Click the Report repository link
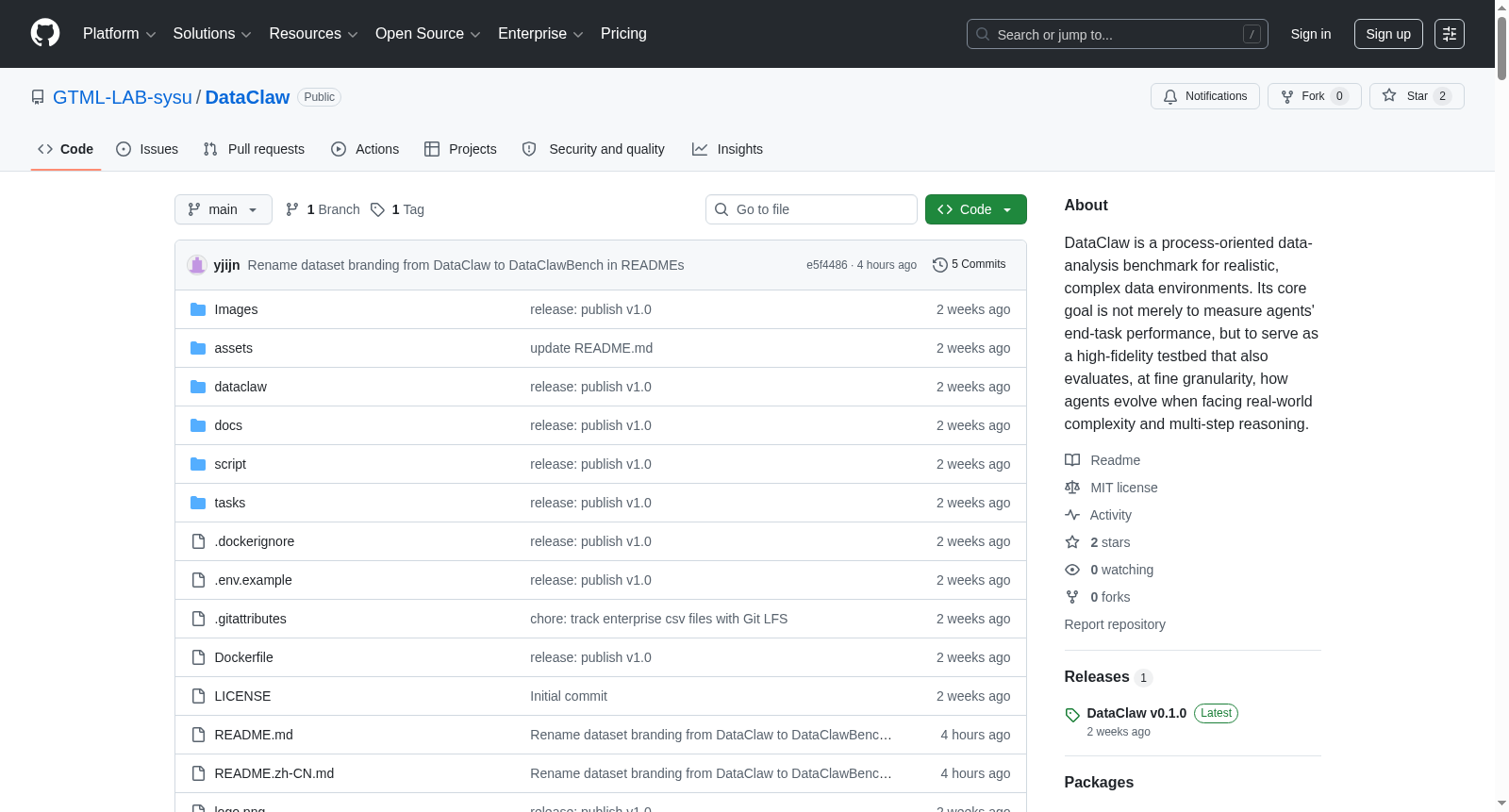 1115,624
